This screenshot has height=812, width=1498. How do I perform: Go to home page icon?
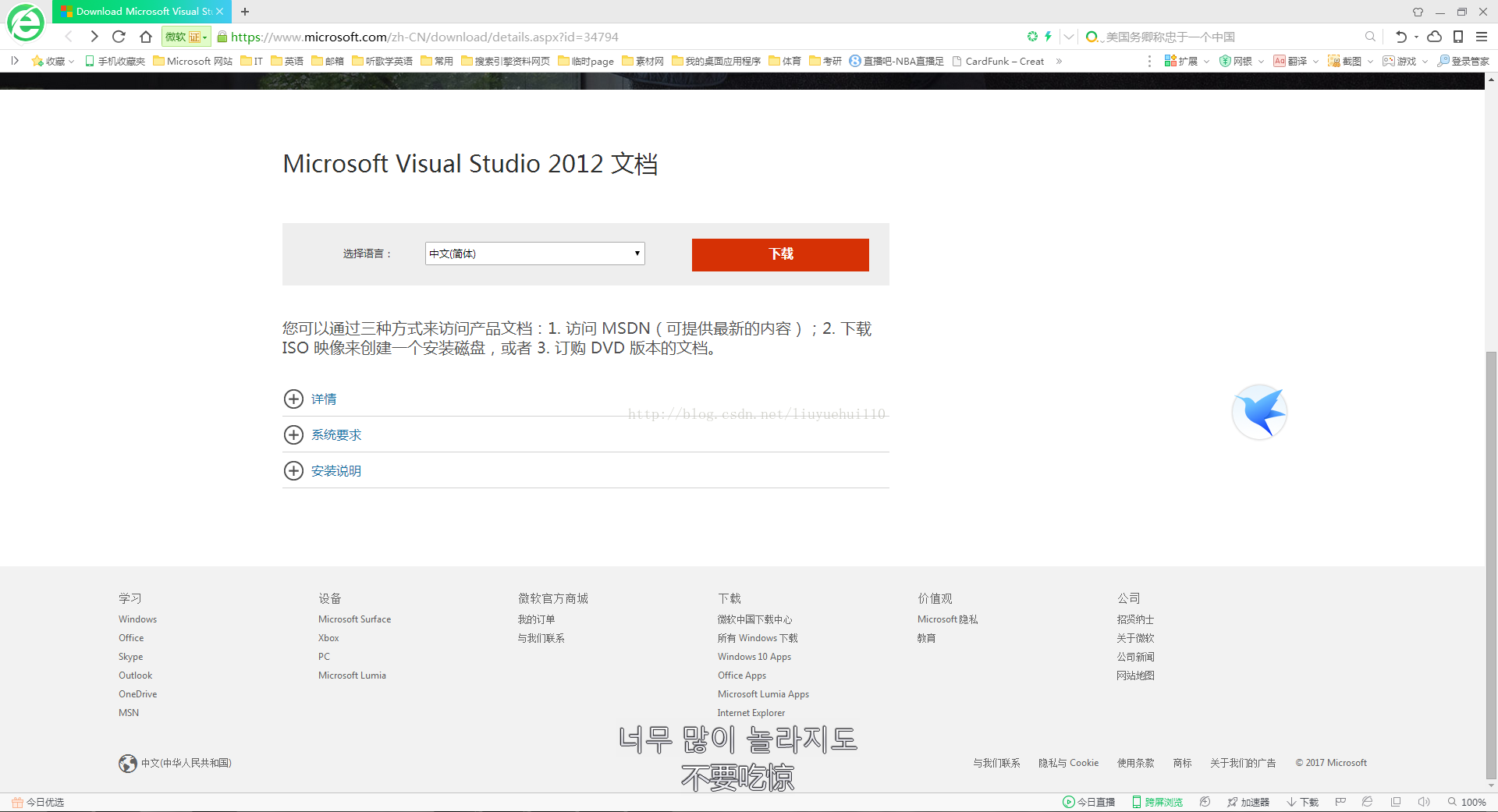coord(145,37)
